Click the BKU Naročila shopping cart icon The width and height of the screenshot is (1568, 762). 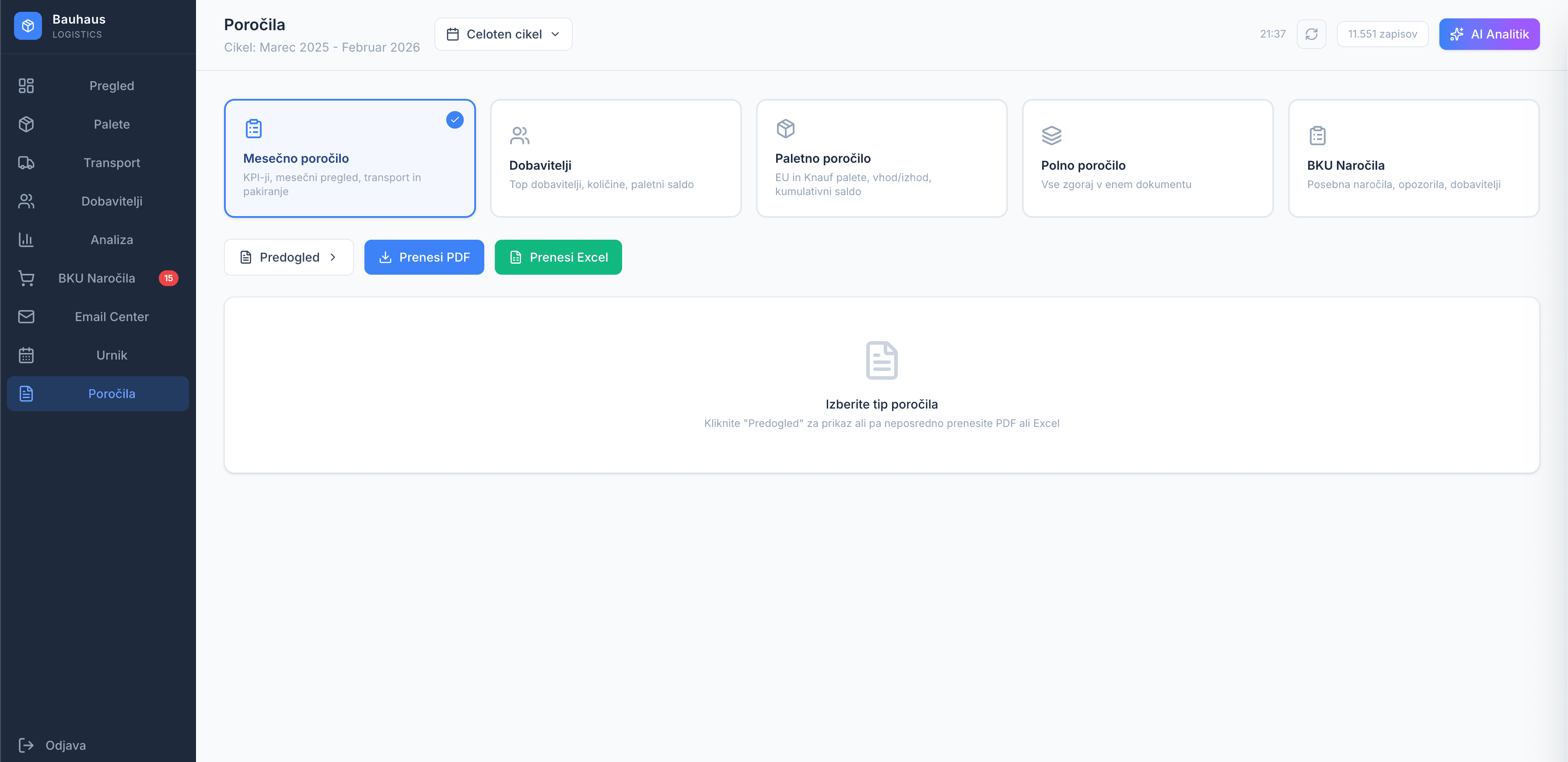click(x=26, y=278)
